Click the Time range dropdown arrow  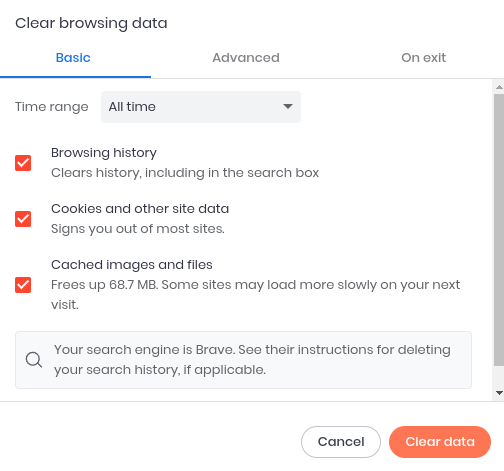[288, 107]
